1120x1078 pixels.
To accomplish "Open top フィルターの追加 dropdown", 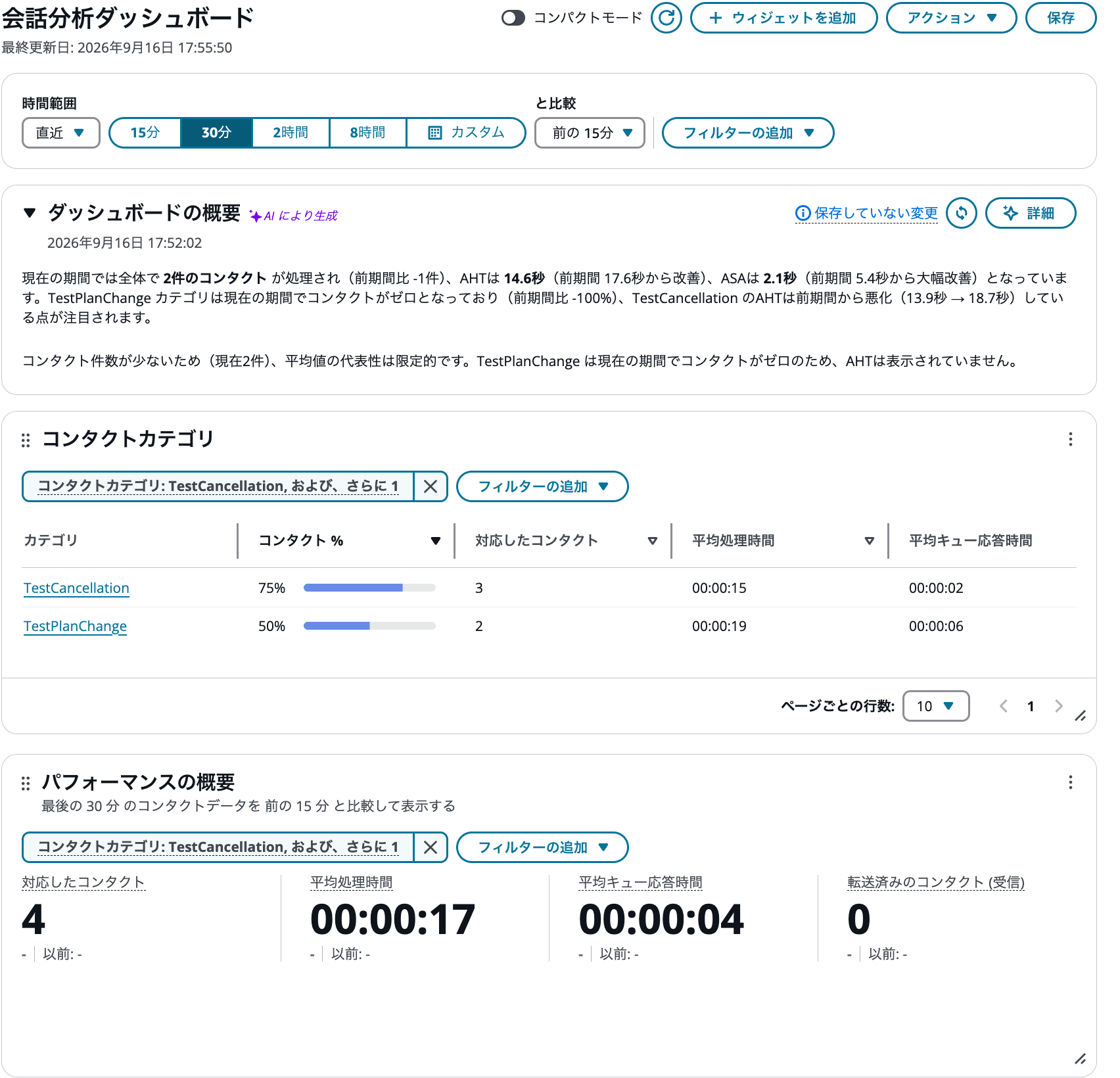I will click(x=748, y=133).
